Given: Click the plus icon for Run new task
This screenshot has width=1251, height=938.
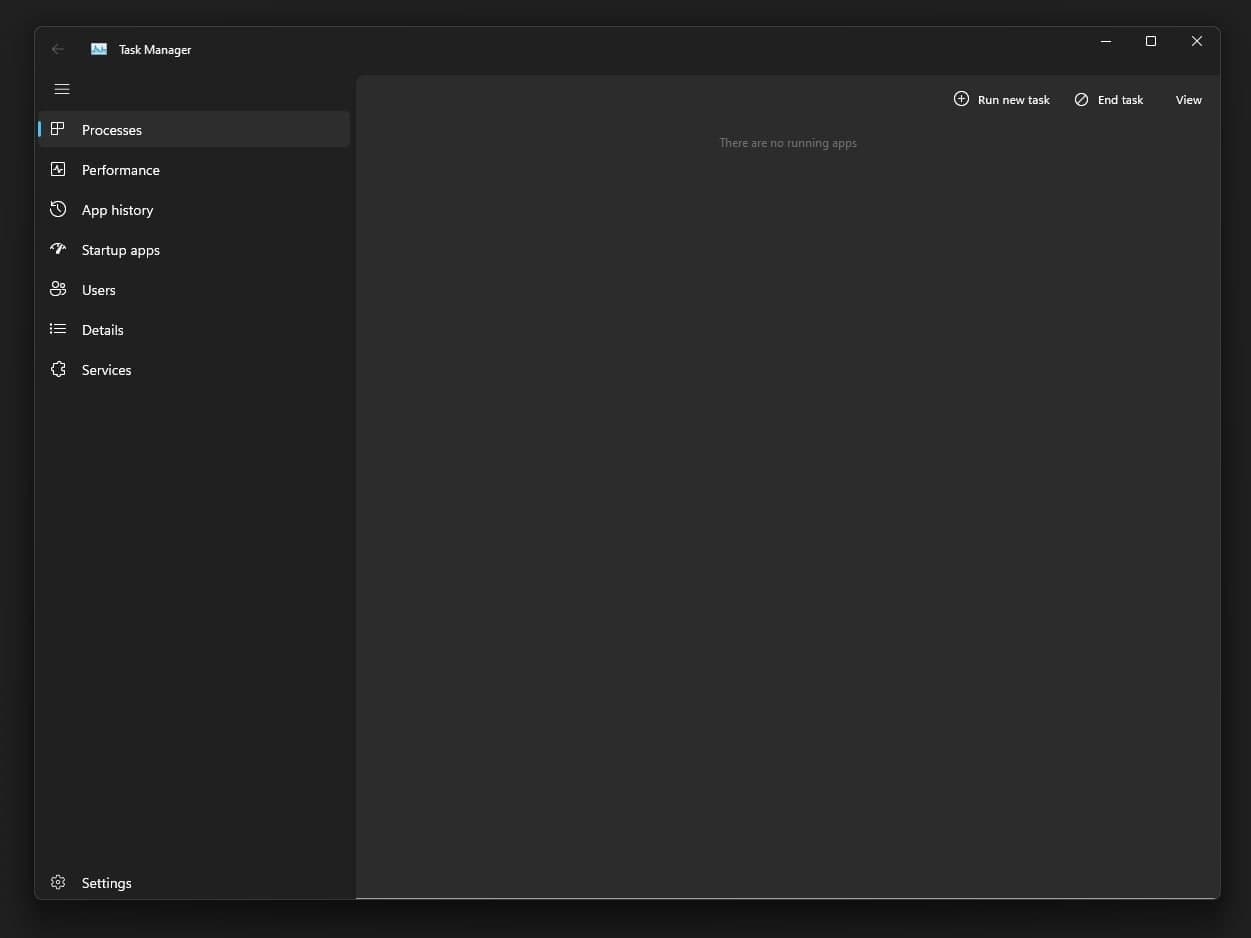Looking at the screenshot, I should (x=961, y=99).
